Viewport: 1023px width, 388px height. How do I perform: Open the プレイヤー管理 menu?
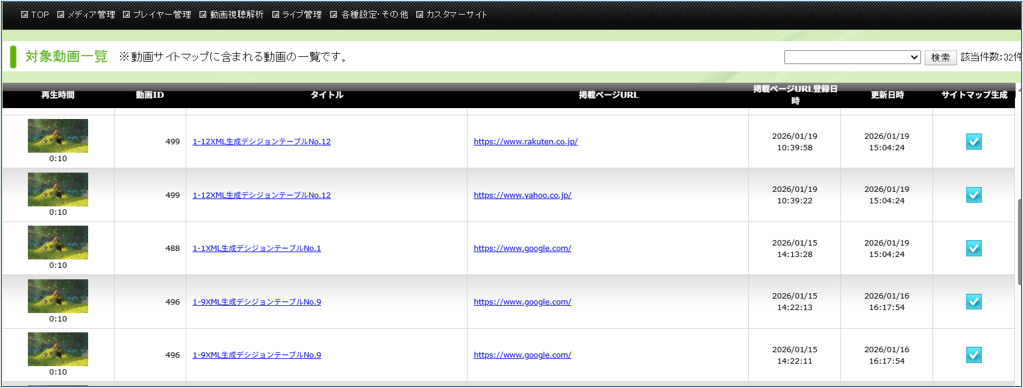pyautogui.click(x=157, y=14)
